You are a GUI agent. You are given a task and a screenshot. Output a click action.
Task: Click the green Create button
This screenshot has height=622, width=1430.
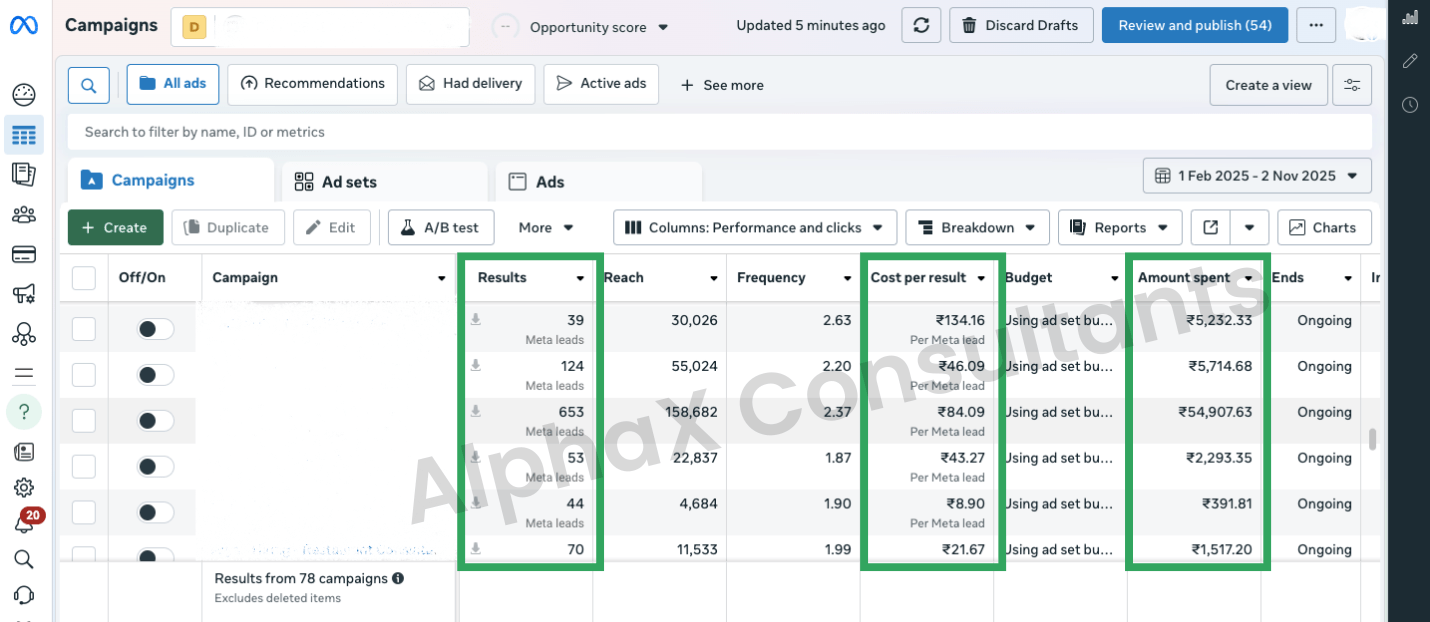pyautogui.click(x=114, y=228)
